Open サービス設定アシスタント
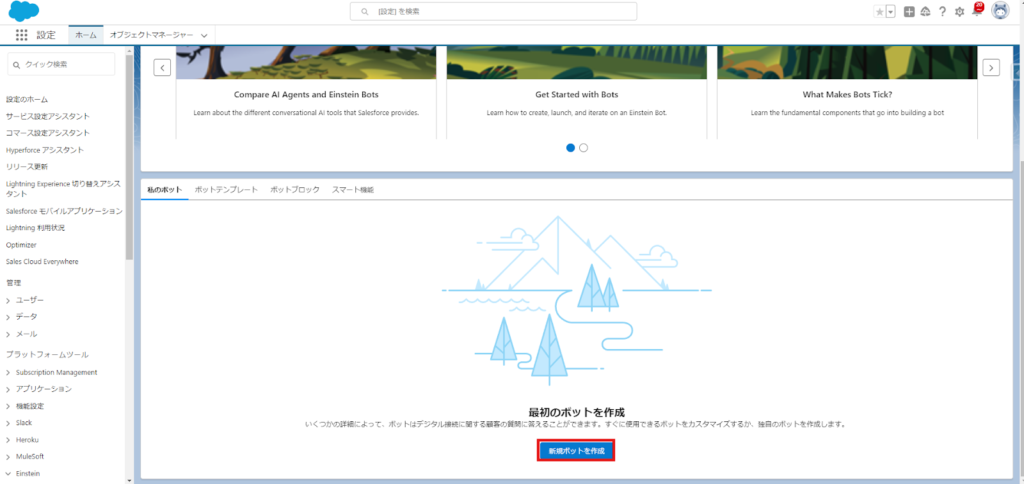This screenshot has width=1024, height=484. pos(48,116)
